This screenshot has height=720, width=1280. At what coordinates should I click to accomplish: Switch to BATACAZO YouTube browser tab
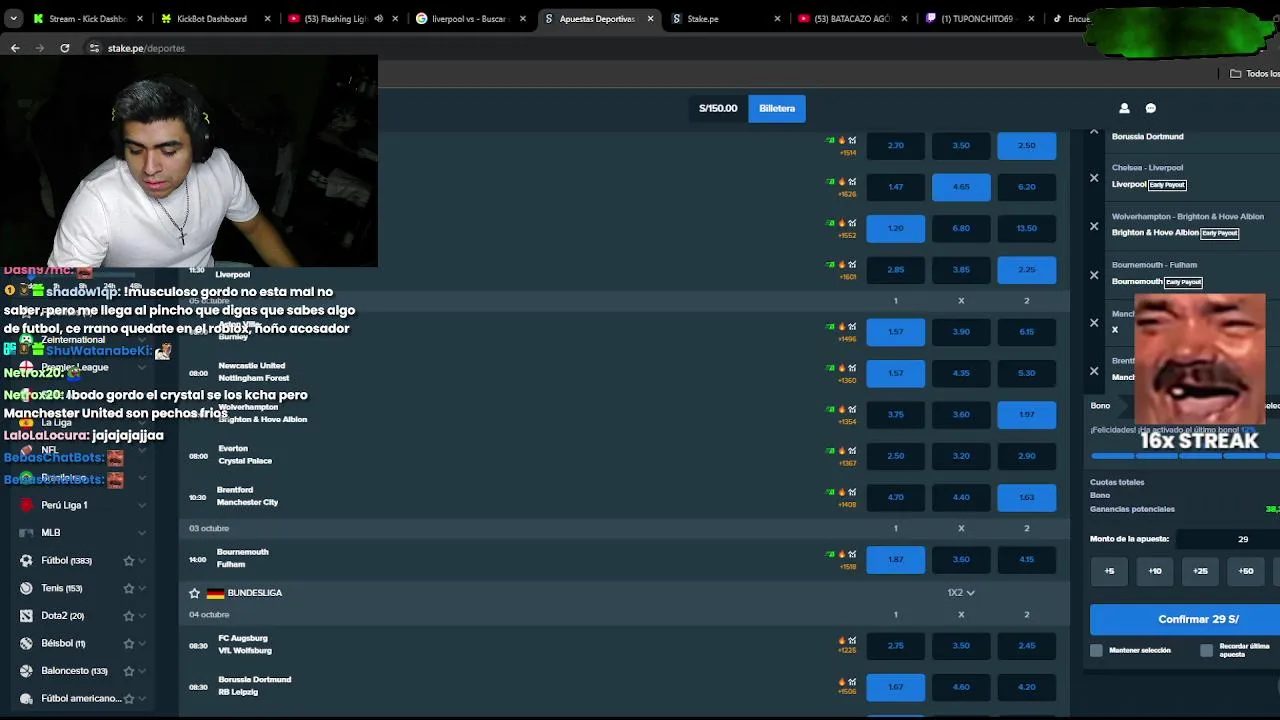(x=852, y=19)
